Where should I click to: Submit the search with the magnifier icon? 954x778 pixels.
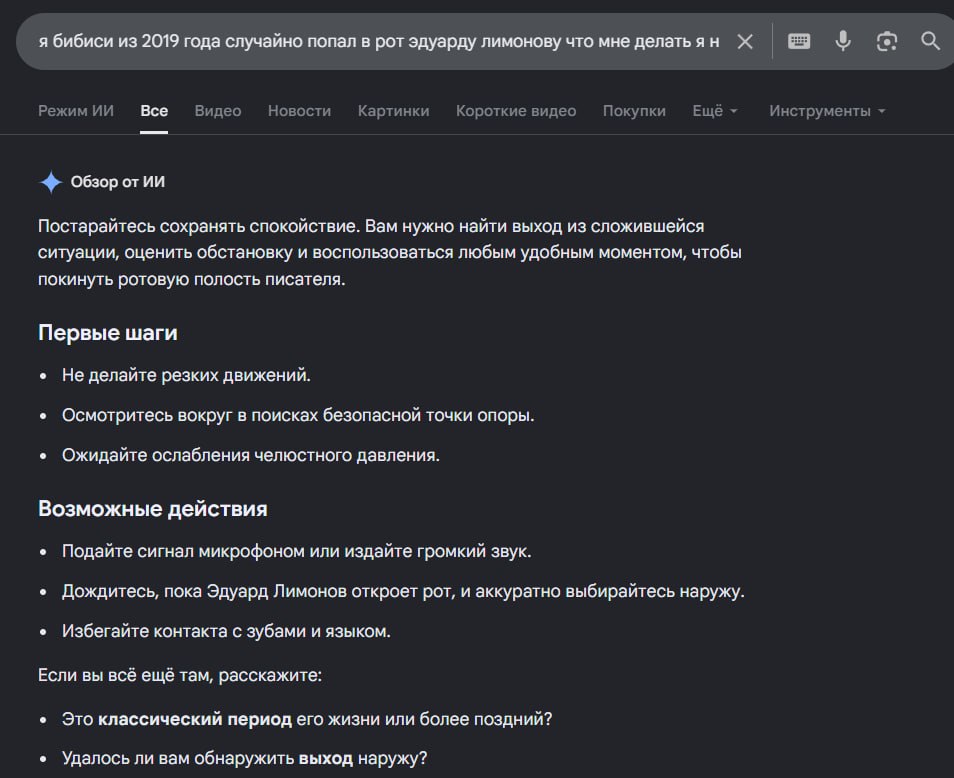[x=930, y=41]
